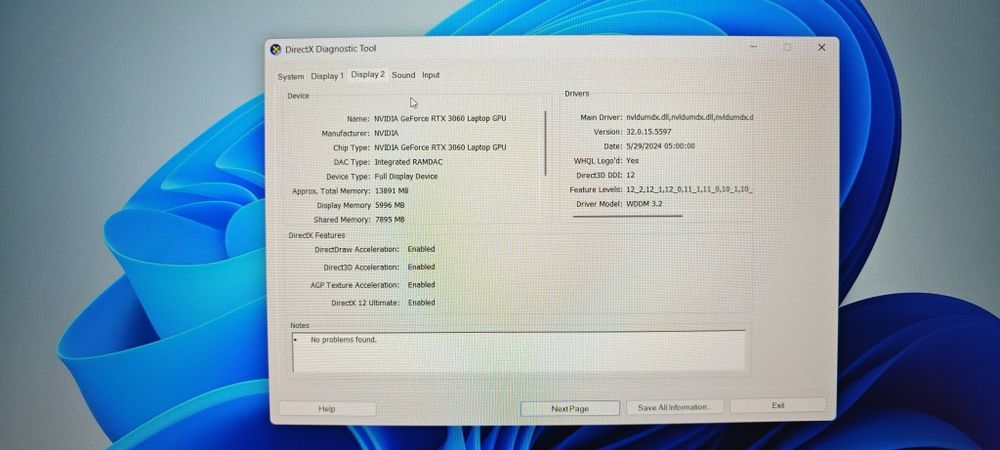Screen dimensions: 1000x450
Task: Click the Approx. Total Memory label
Action: (330, 191)
